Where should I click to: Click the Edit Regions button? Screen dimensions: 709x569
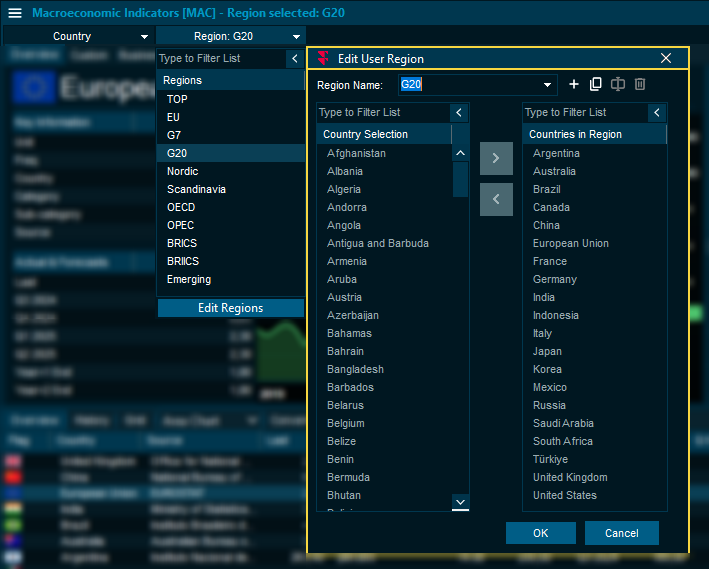[230, 308]
